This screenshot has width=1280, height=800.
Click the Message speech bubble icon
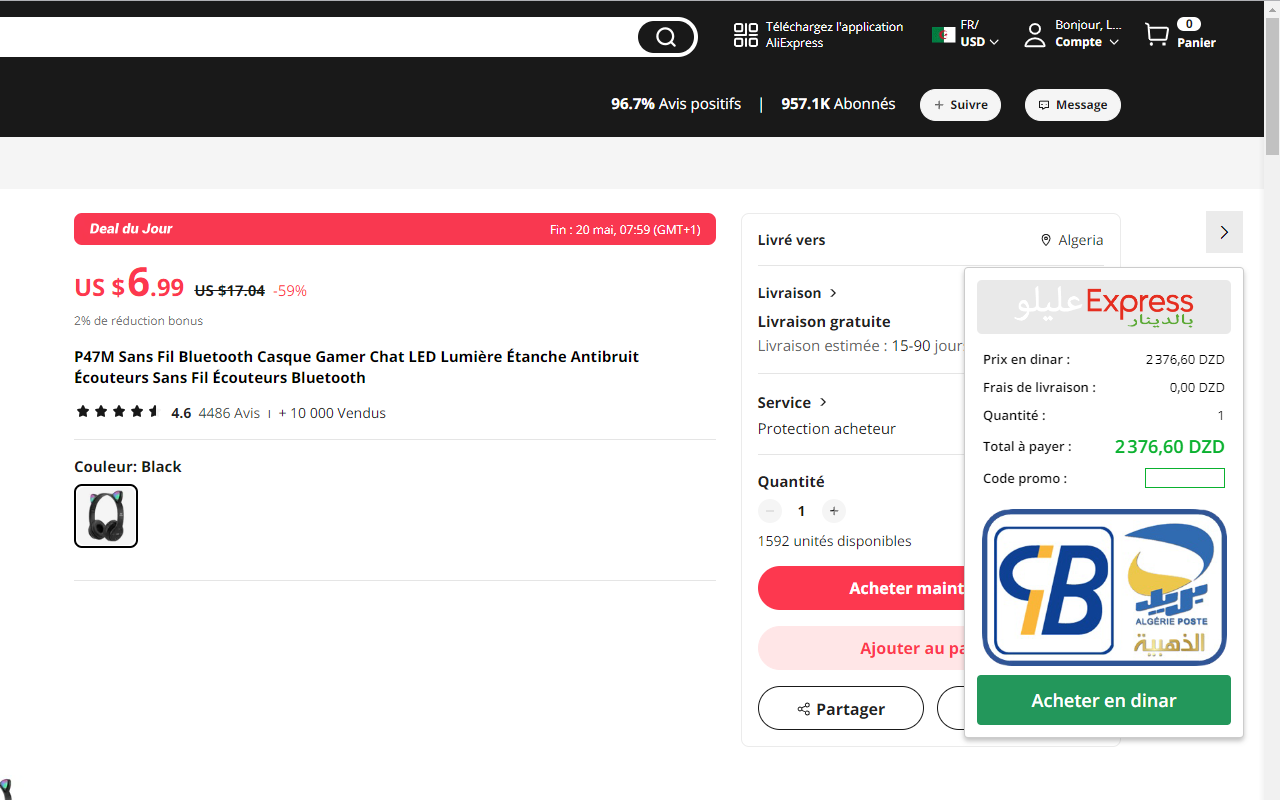point(1044,104)
